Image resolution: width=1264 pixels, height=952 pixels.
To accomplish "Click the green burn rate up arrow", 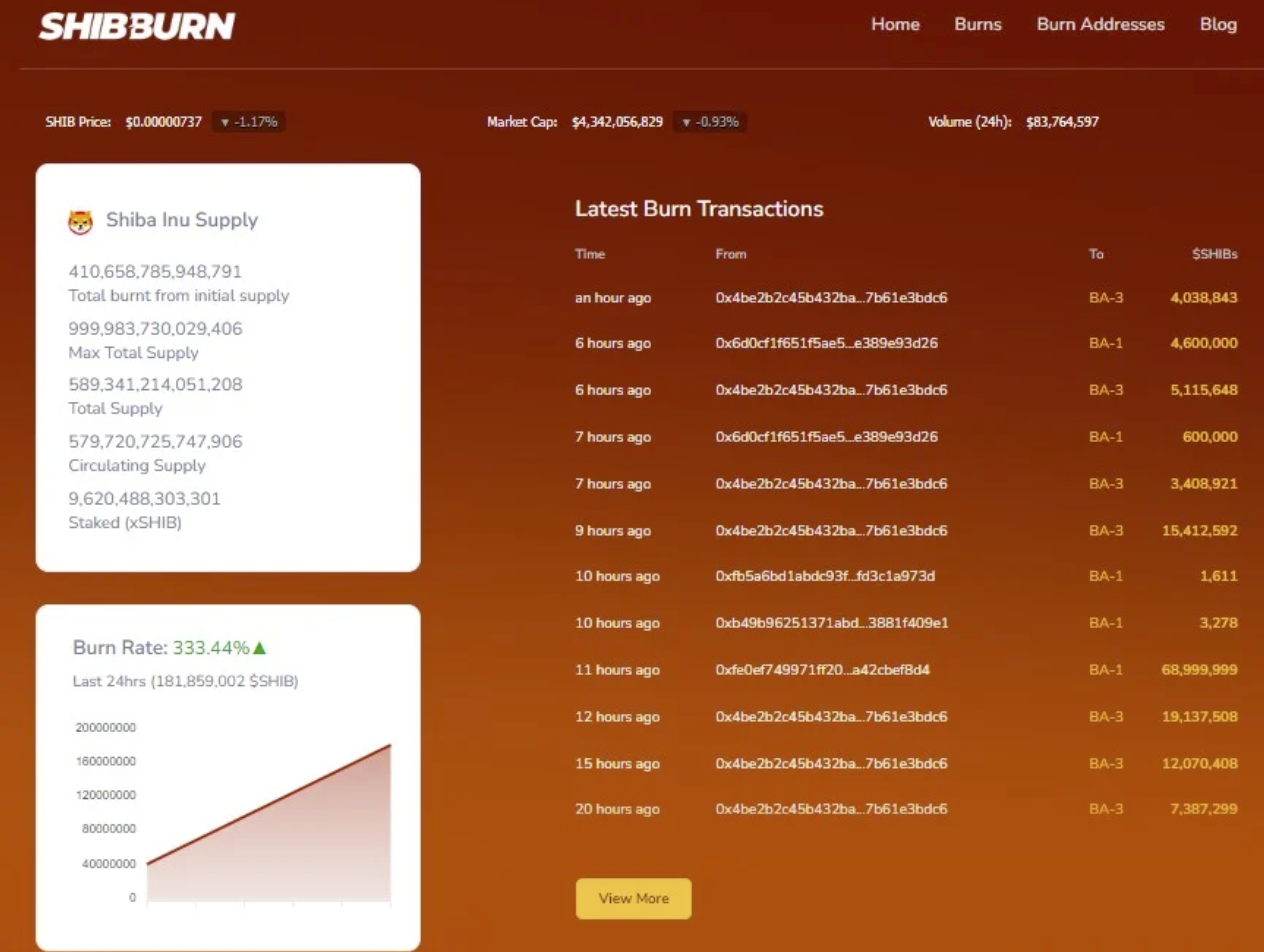I will click(260, 648).
